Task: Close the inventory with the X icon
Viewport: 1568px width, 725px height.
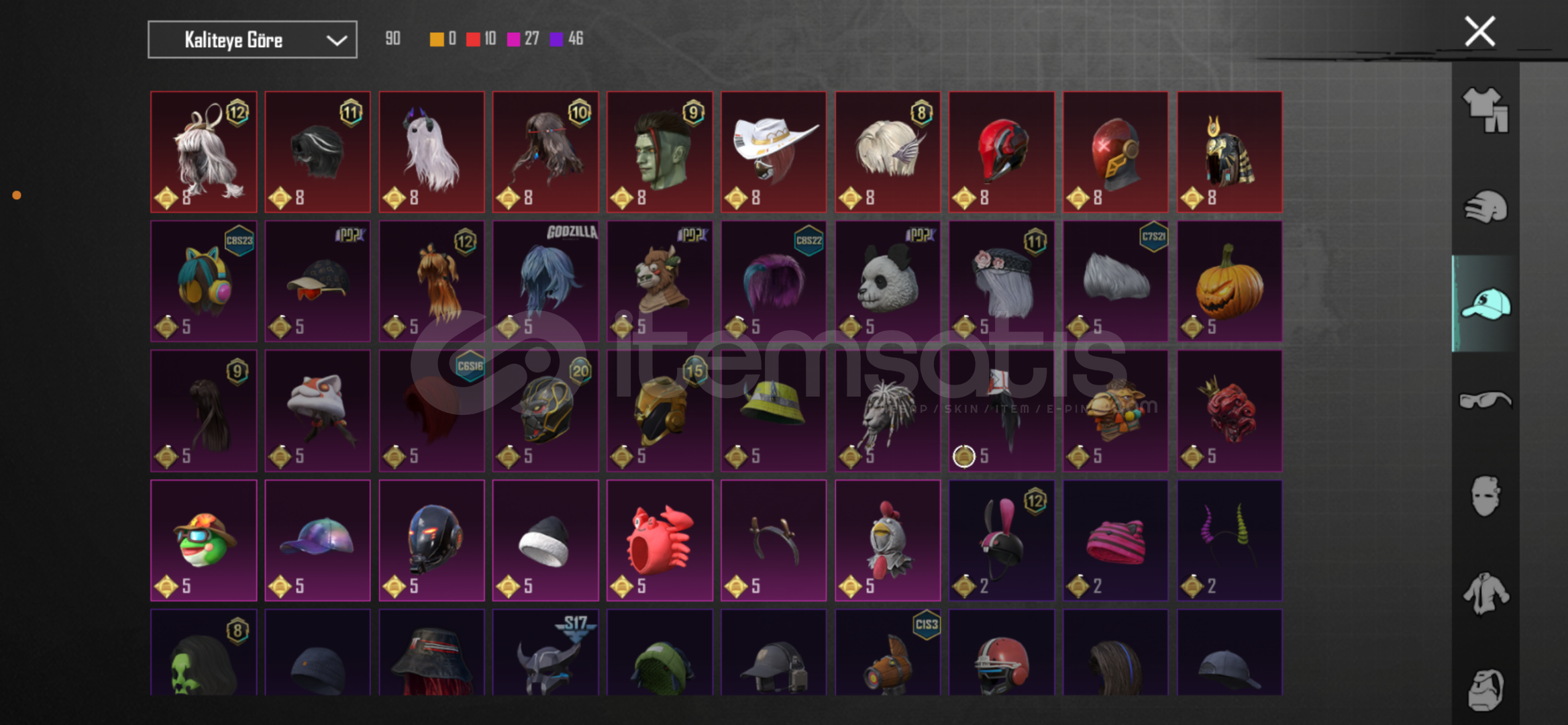Action: click(1479, 32)
